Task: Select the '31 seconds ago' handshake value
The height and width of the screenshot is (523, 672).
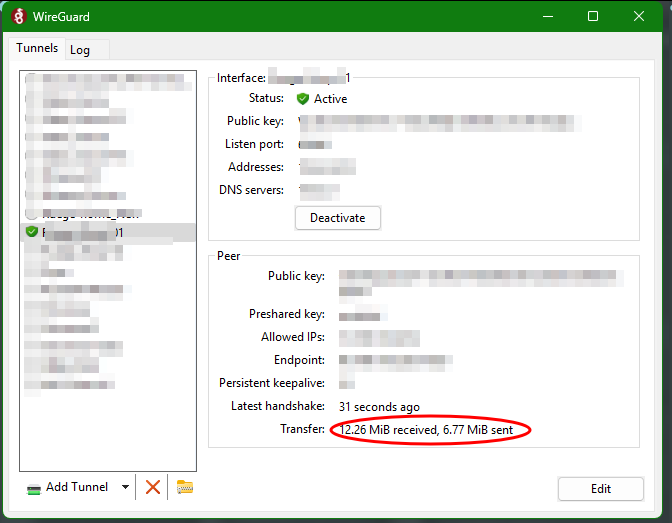Action: point(379,406)
